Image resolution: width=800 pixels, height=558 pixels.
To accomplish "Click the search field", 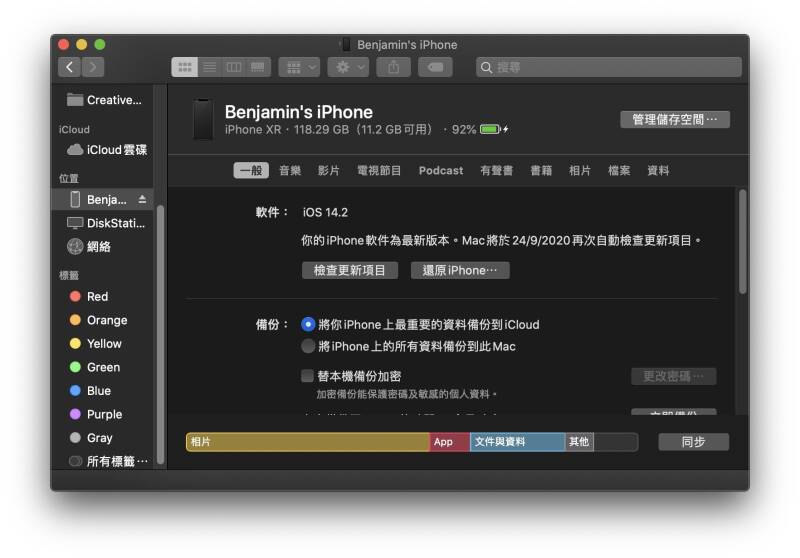I will [609, 67].
